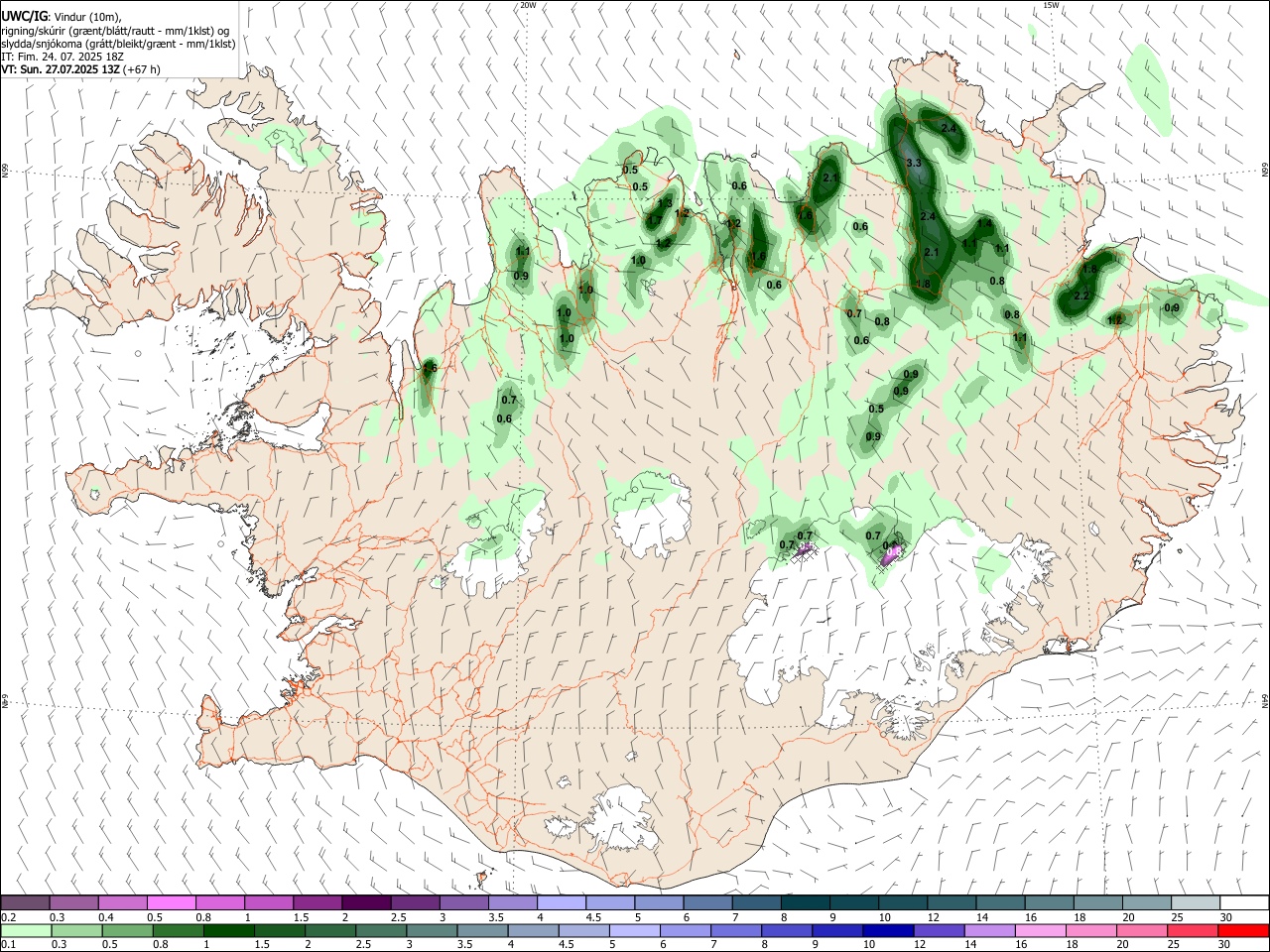Click the palest green 0.1 swatch in rain legend row
The image size is (1270, 952).
[26, 931]
